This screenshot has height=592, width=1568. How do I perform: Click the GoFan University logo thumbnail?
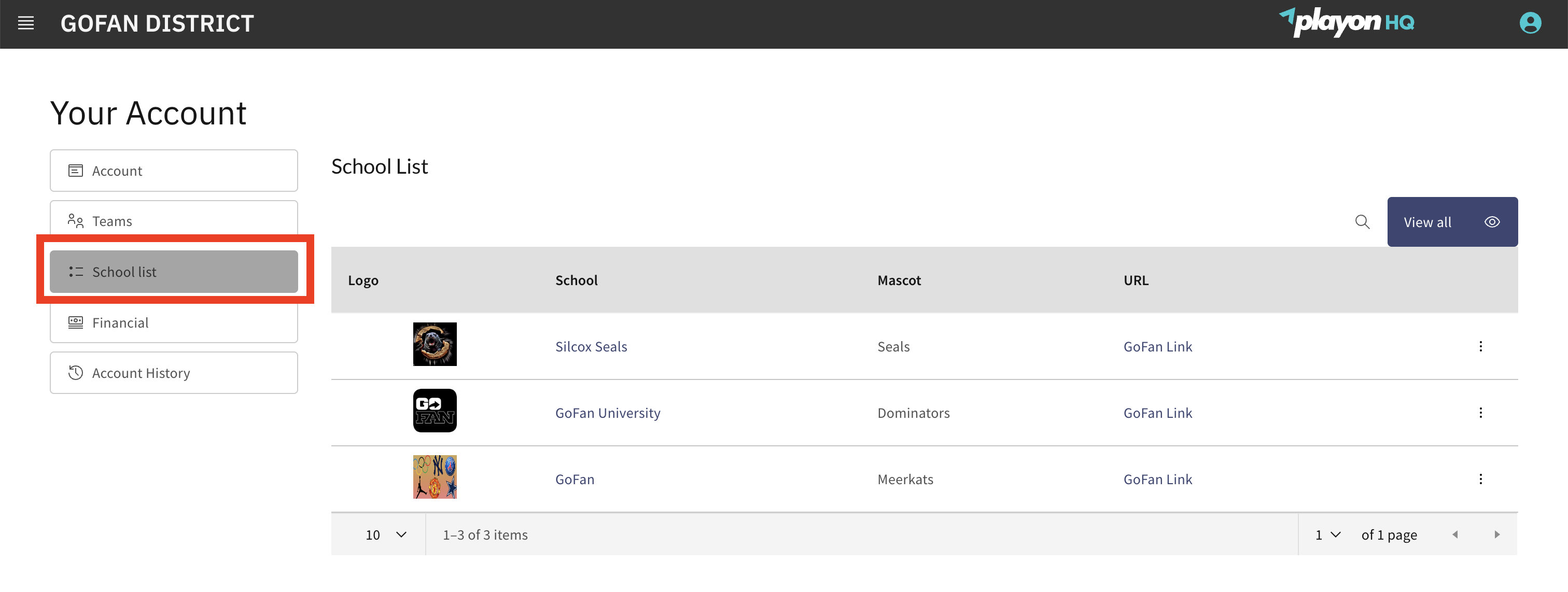click(435, 411)
